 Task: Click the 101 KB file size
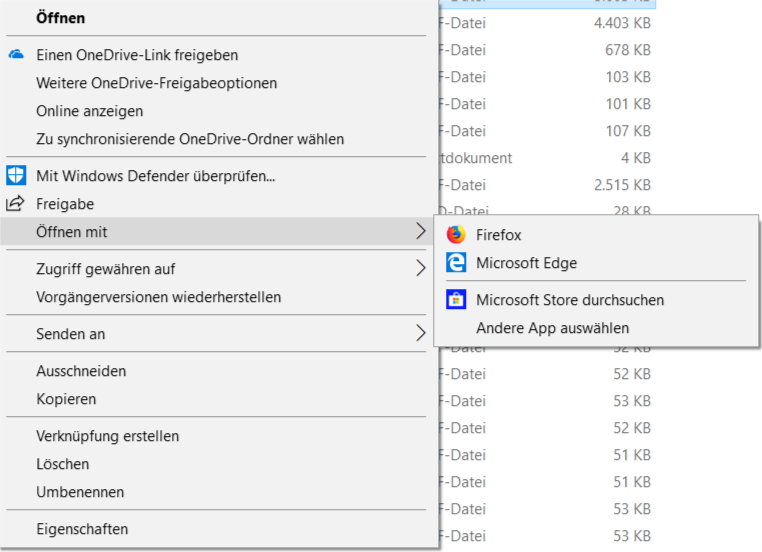pos(628,104)
